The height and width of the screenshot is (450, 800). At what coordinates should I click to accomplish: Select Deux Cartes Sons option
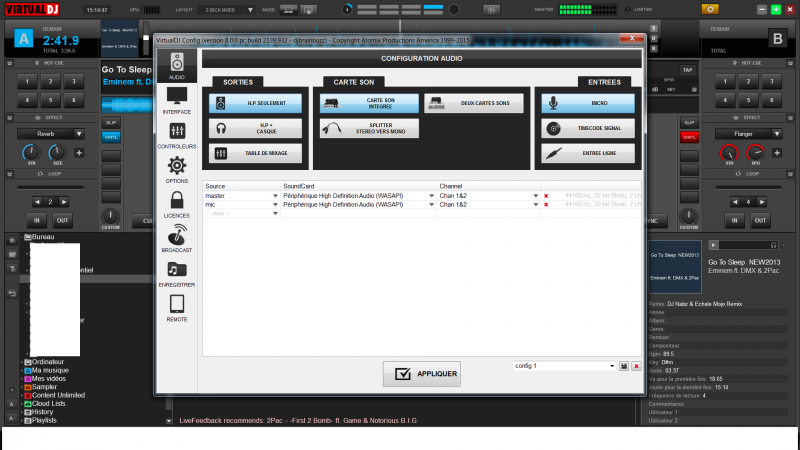click(473, 103)
